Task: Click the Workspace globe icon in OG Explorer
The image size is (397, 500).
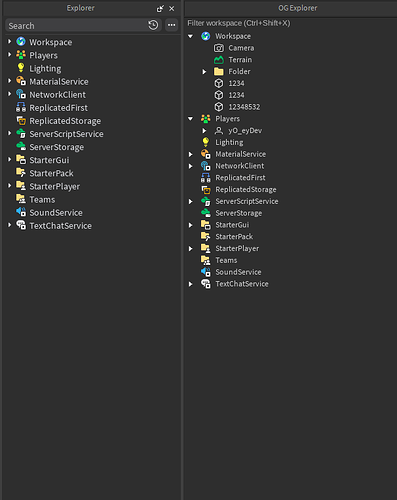Action: pyautogui.click(x=206, y=36)
